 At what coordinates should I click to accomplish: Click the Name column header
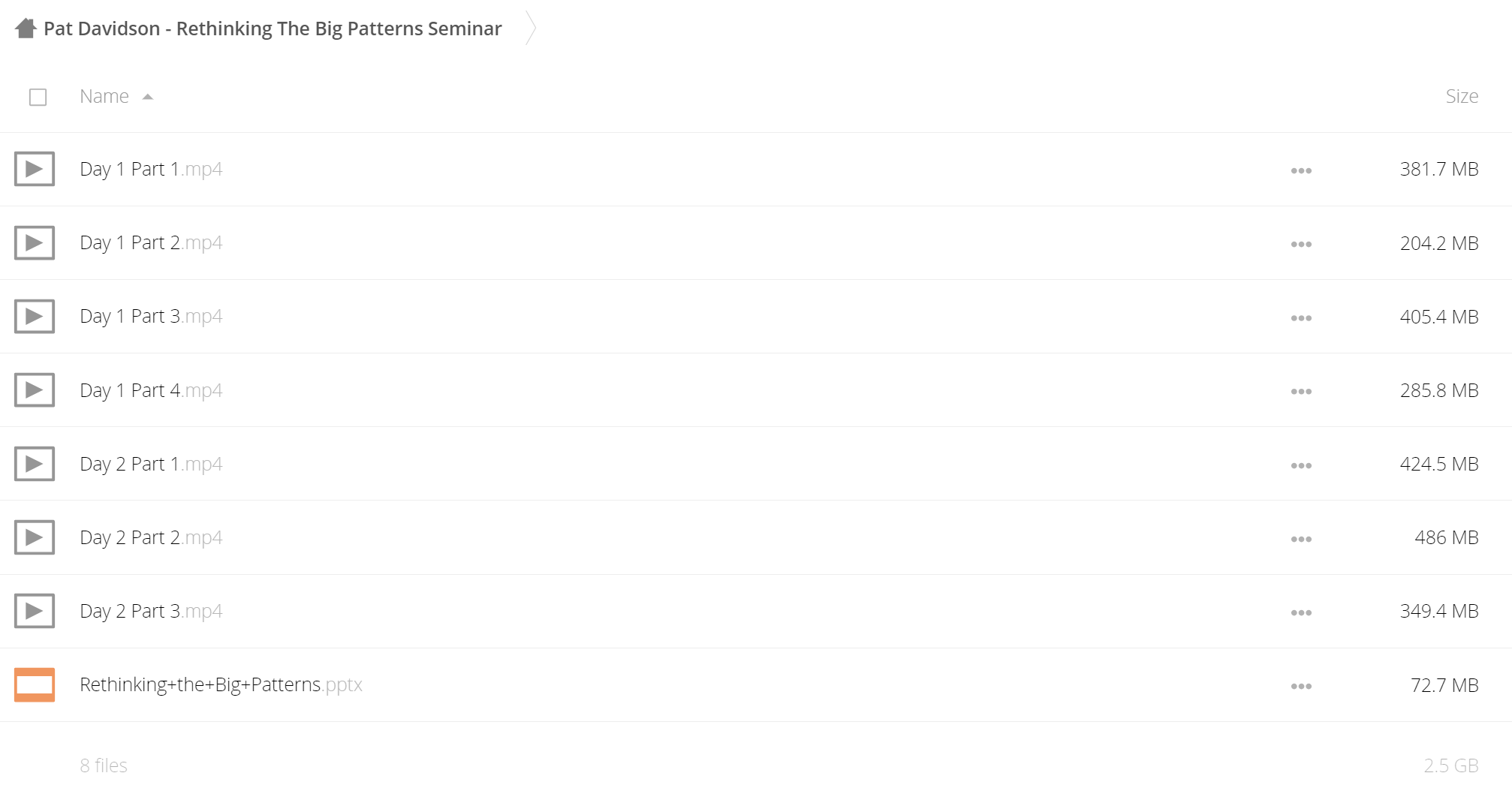(x=104, y=96)
